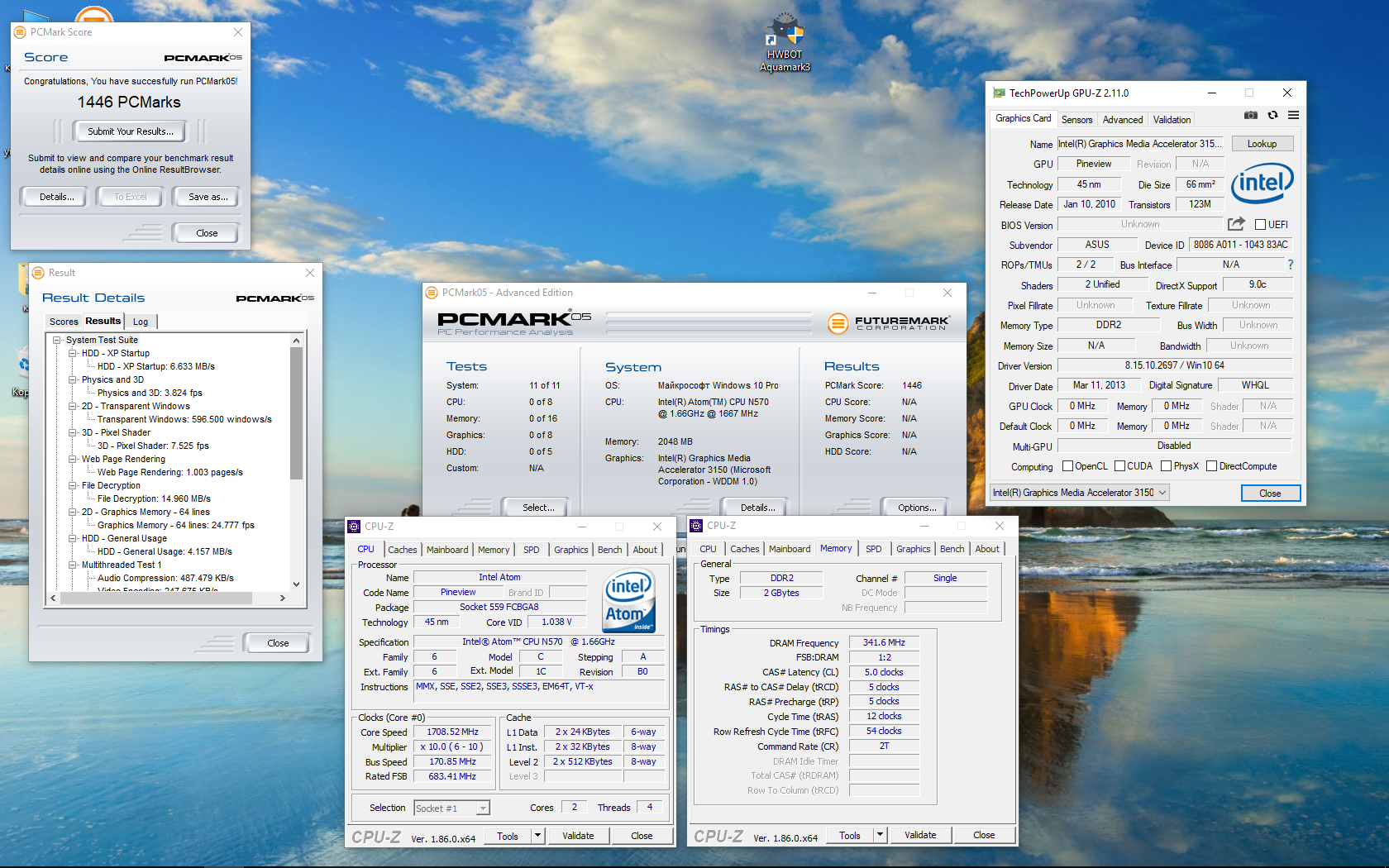The height and width of the screenshot is (868, 1389).
Task: Open SPD tab in CPU-Z Memory window
Action: (874, 549)
